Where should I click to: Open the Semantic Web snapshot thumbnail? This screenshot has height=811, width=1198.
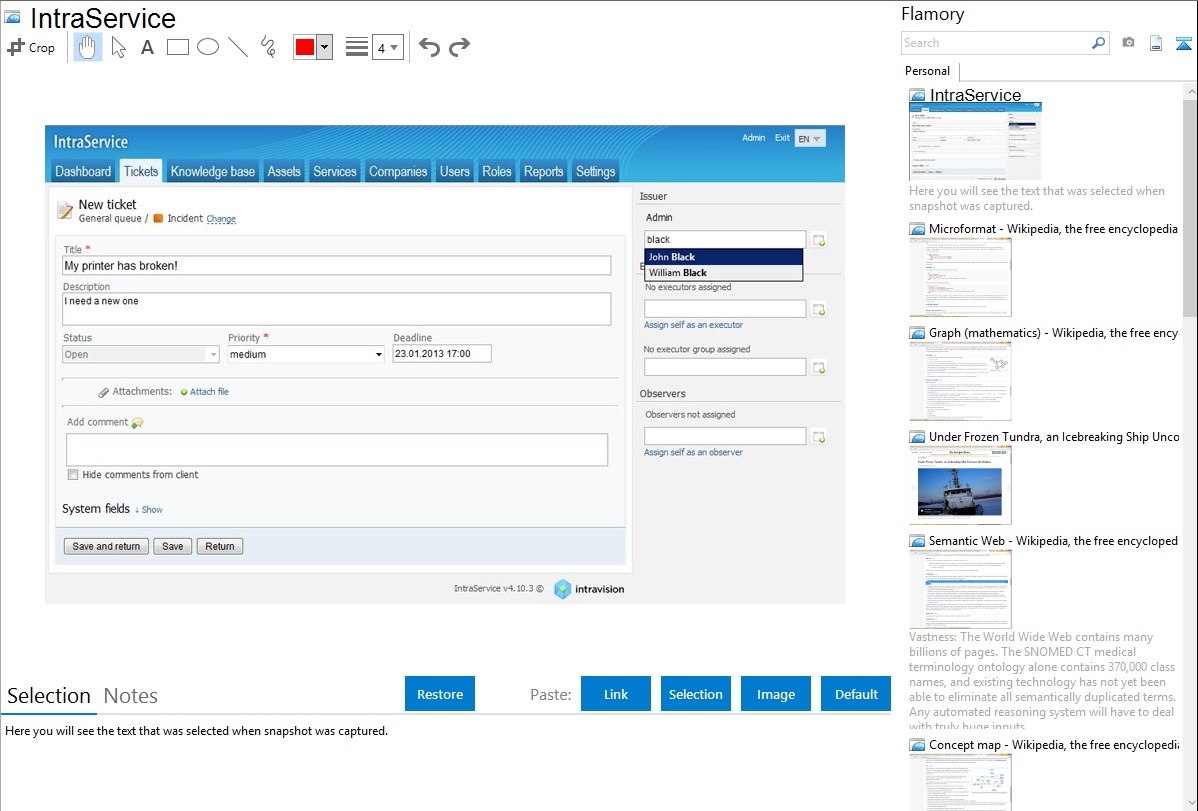960,588
